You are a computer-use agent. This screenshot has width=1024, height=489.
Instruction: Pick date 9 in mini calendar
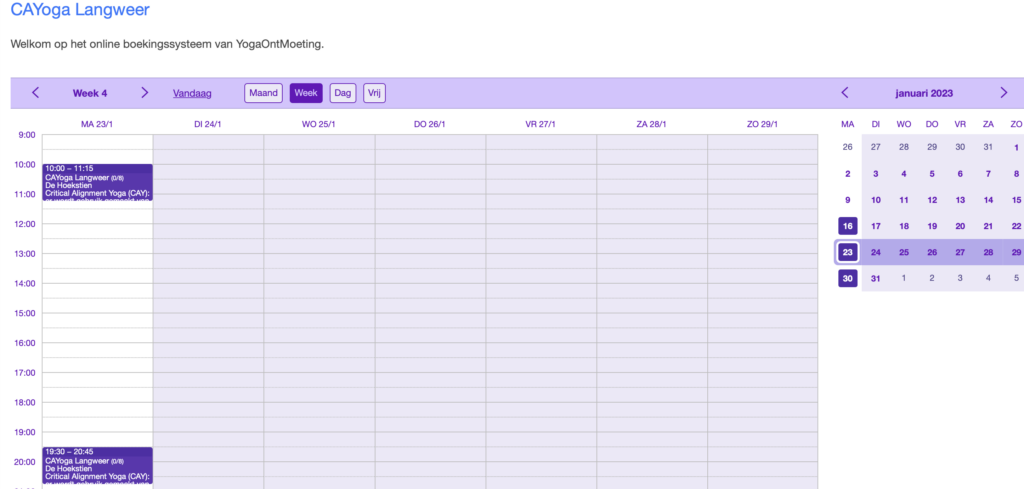click(848, 200)
